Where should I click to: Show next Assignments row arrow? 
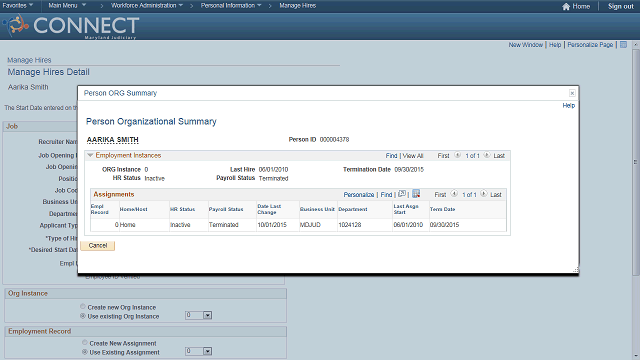coord(483,194)
